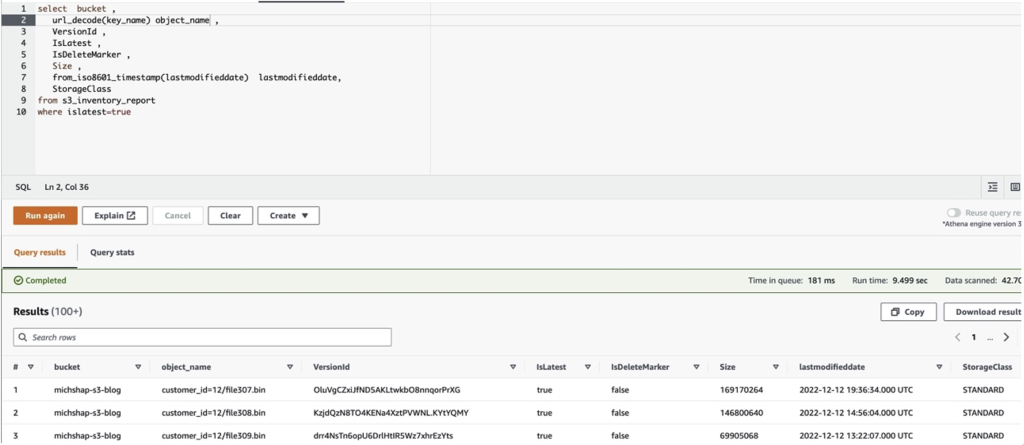Open the Create dropdown menu
Viewport: 1024px width, 445px height.
tap(288, 216)
